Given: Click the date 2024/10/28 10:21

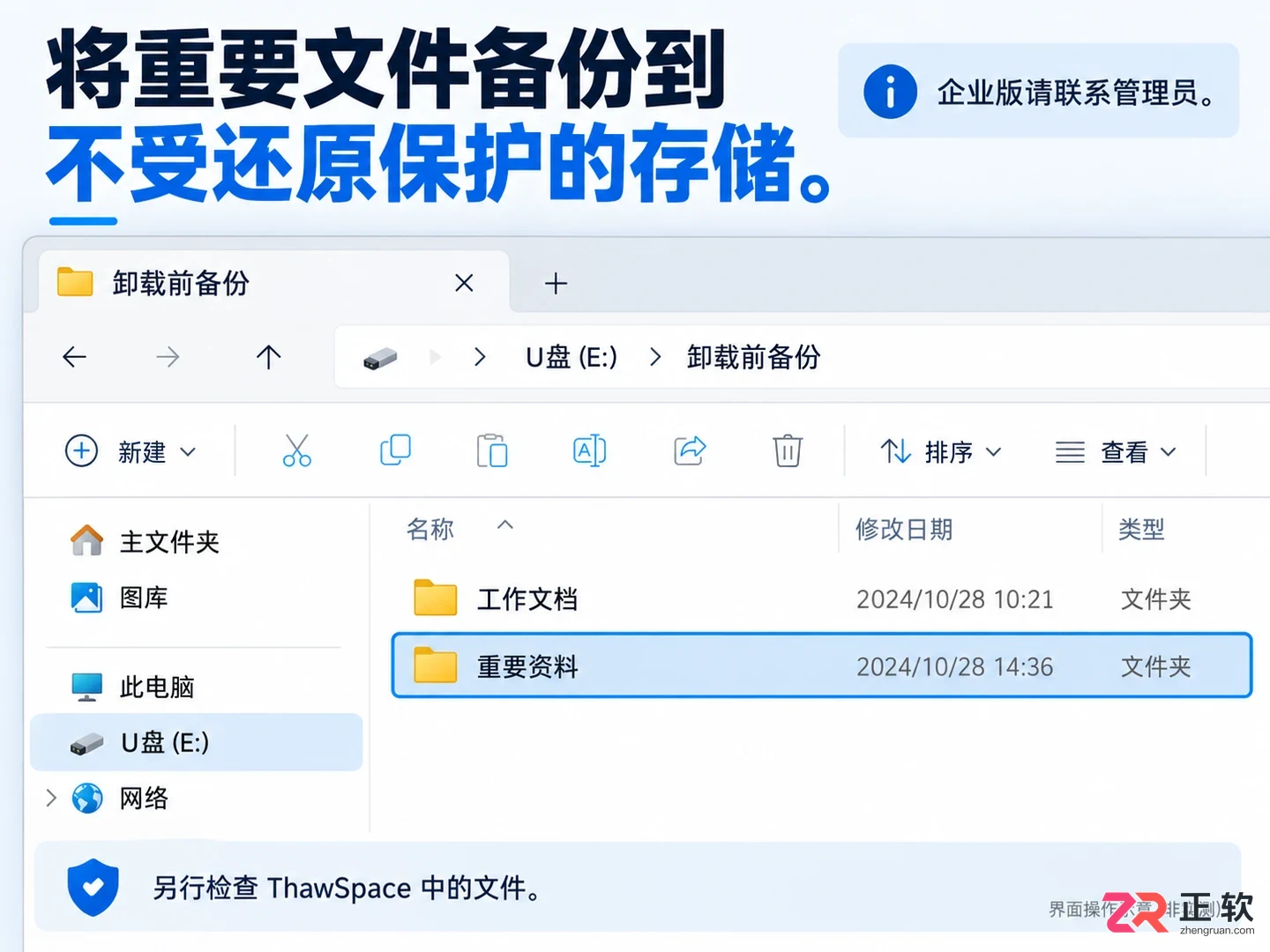Looking at the screenshot, I should point(955,599).
